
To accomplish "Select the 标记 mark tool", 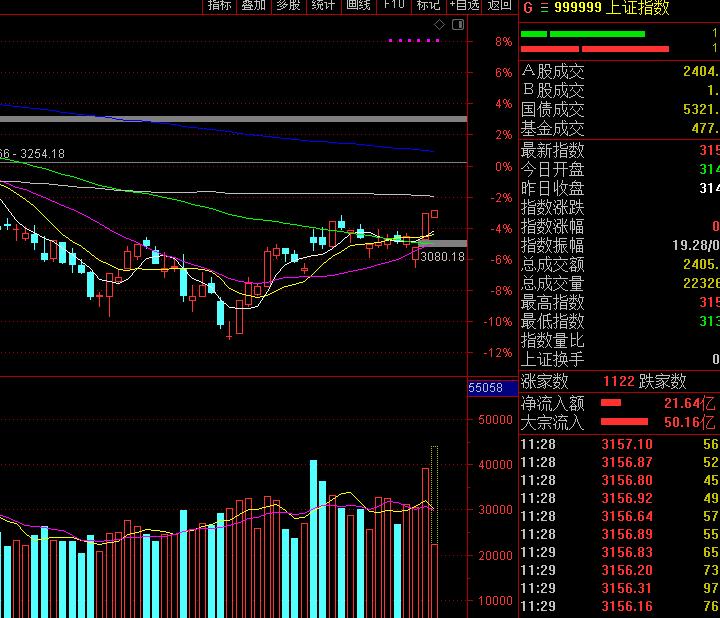I will 429,5.
